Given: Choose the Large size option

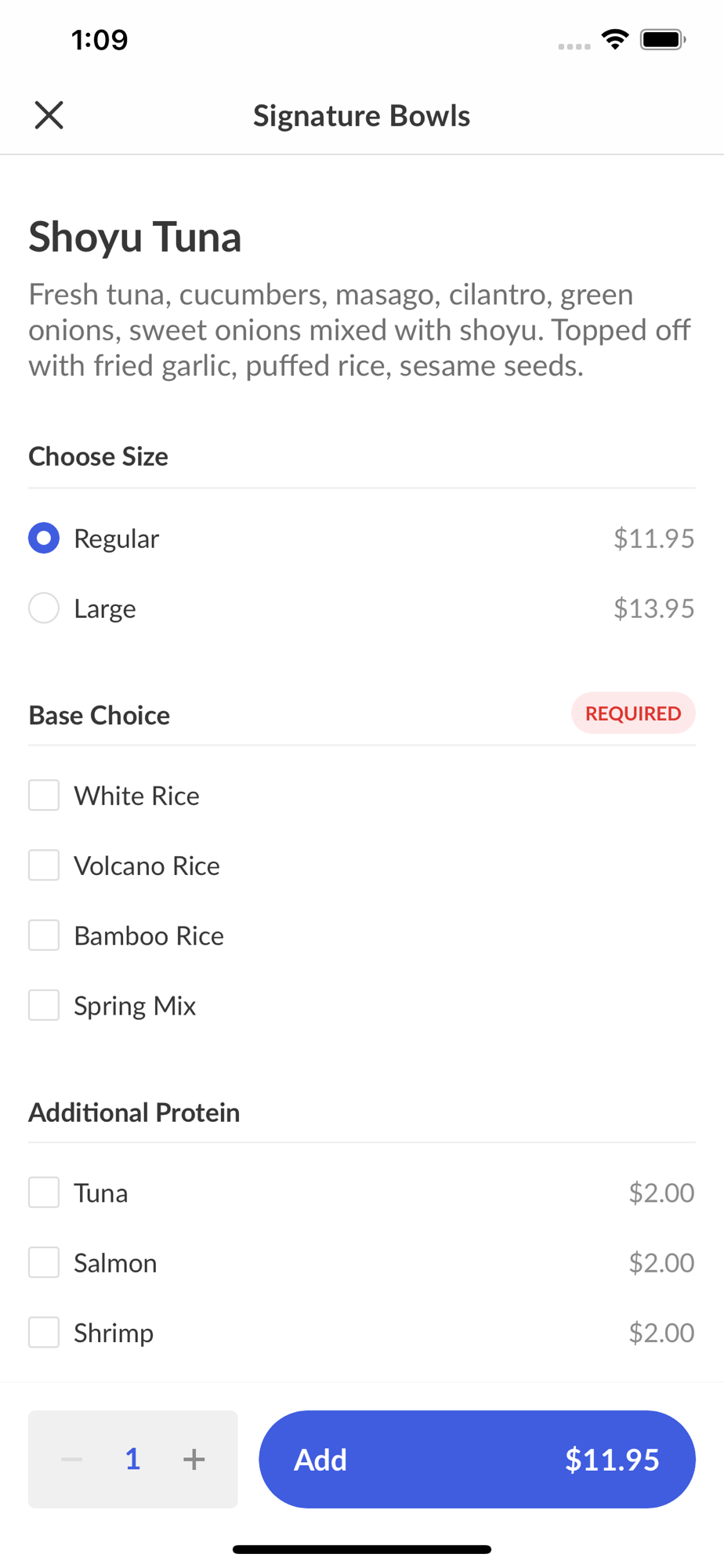Looking at the screenshot, I should [44, 608].
